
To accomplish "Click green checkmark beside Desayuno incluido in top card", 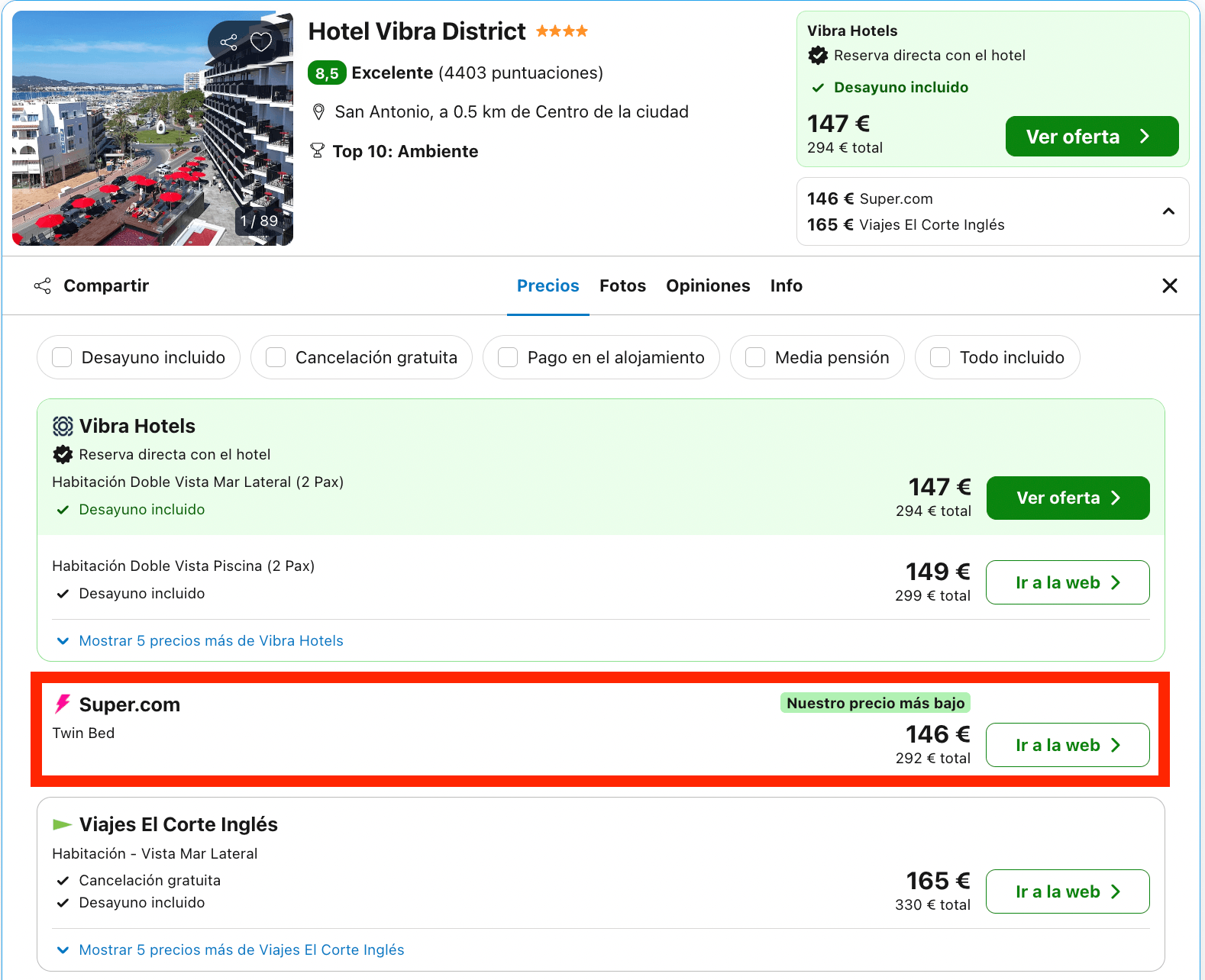I will point(818,88).
